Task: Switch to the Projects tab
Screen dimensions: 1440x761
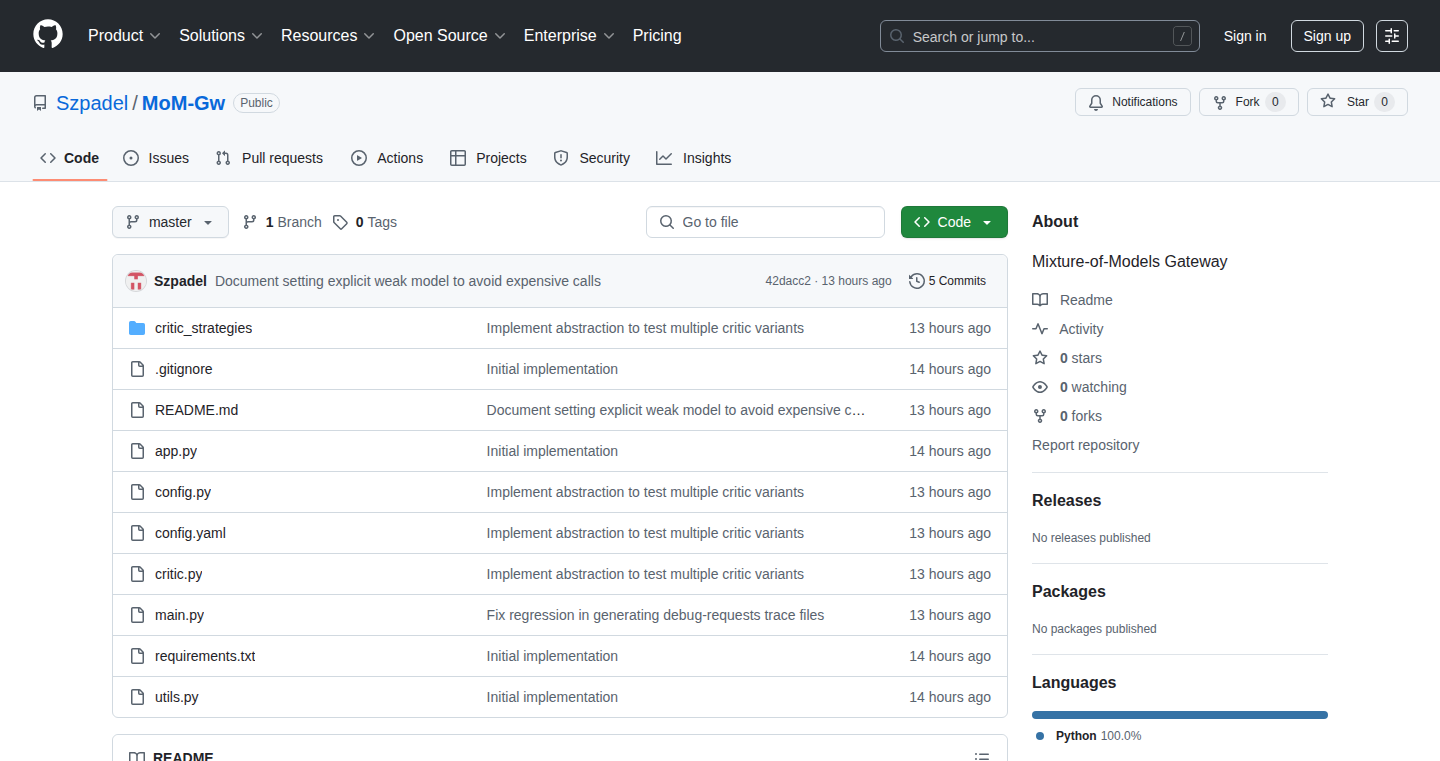Action: coord(488,158)
